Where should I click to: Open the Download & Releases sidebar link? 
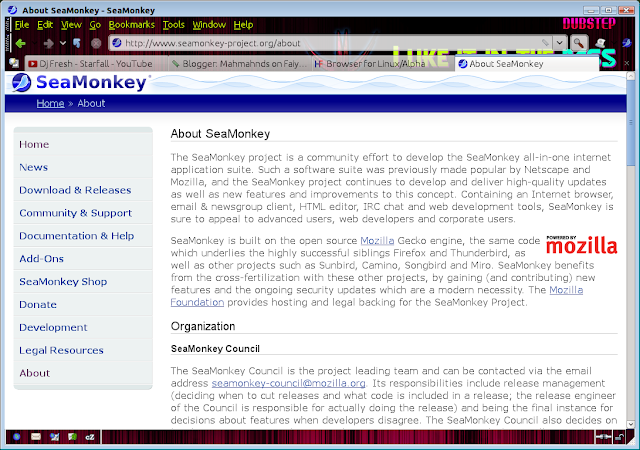click(75, 190)
